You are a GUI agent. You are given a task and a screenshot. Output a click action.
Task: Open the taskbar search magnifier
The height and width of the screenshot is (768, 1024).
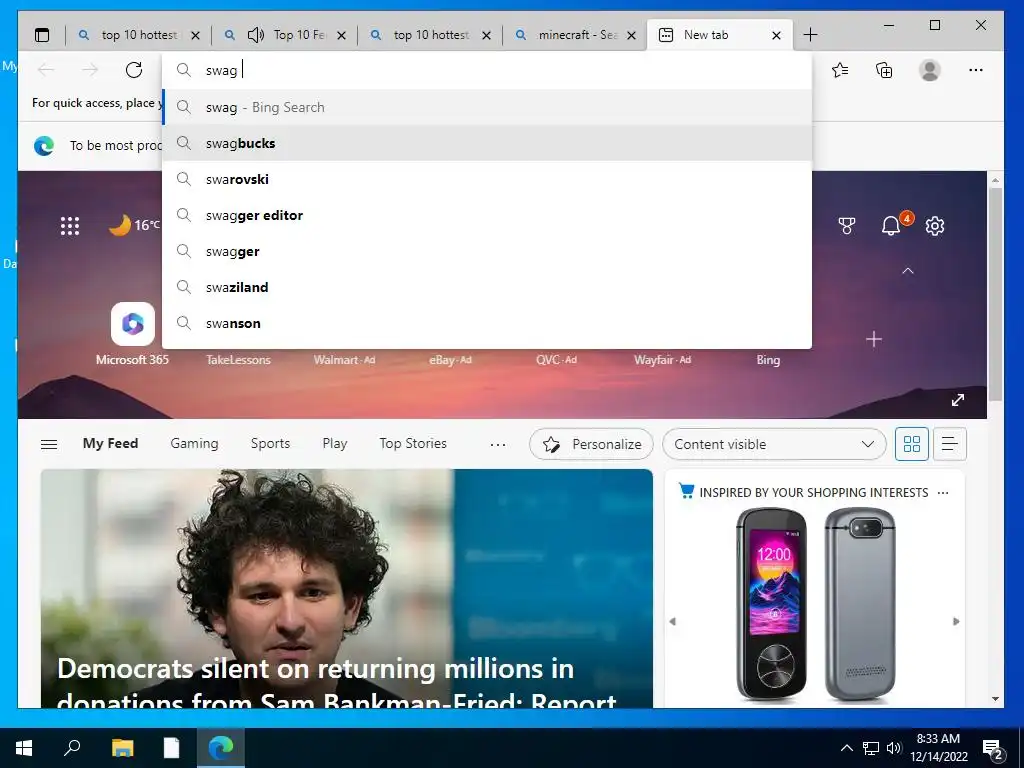72,748
